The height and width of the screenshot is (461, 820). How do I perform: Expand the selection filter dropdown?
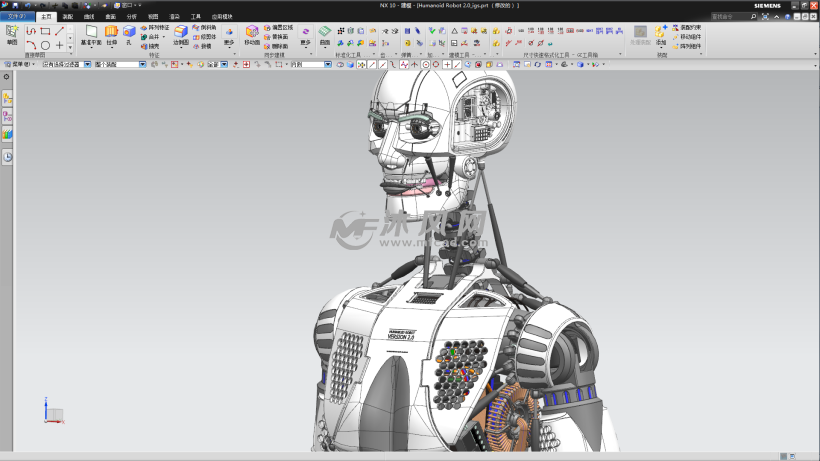coord(87,64)
